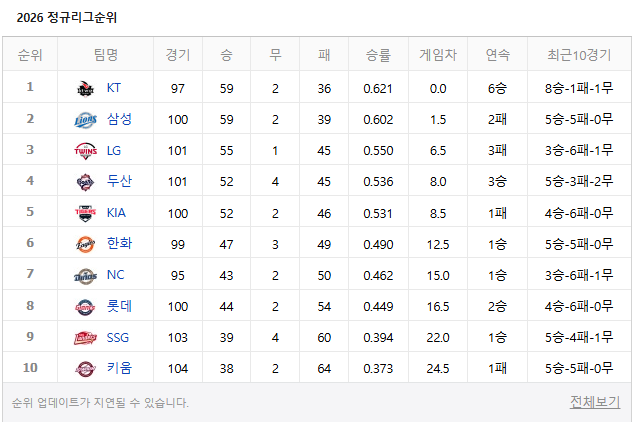Select the 두산 team link

[x=119, y=181]
